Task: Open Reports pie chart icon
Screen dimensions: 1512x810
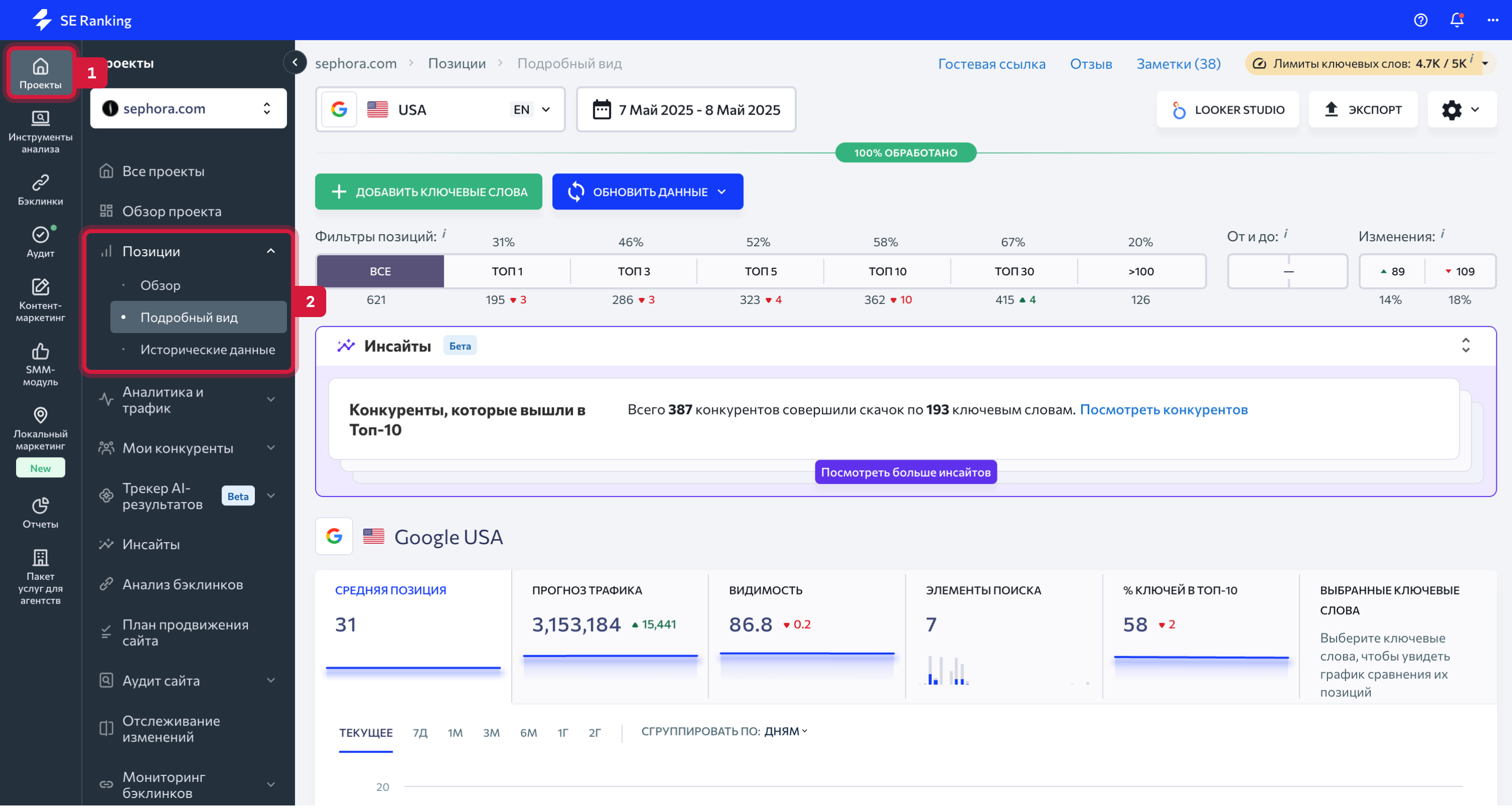Action: coord(40,514)
